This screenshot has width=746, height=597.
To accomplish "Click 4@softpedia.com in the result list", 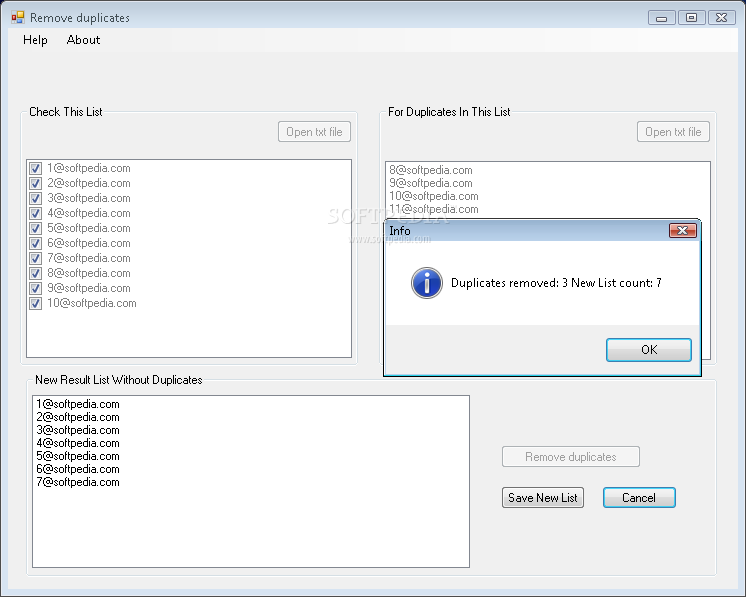I will 78,443.
